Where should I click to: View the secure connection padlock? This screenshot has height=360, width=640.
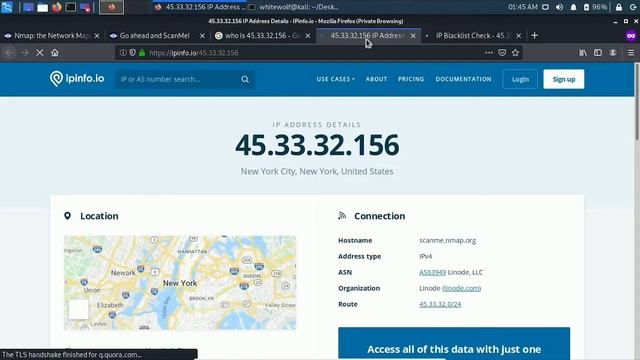(x=142, y=53)
